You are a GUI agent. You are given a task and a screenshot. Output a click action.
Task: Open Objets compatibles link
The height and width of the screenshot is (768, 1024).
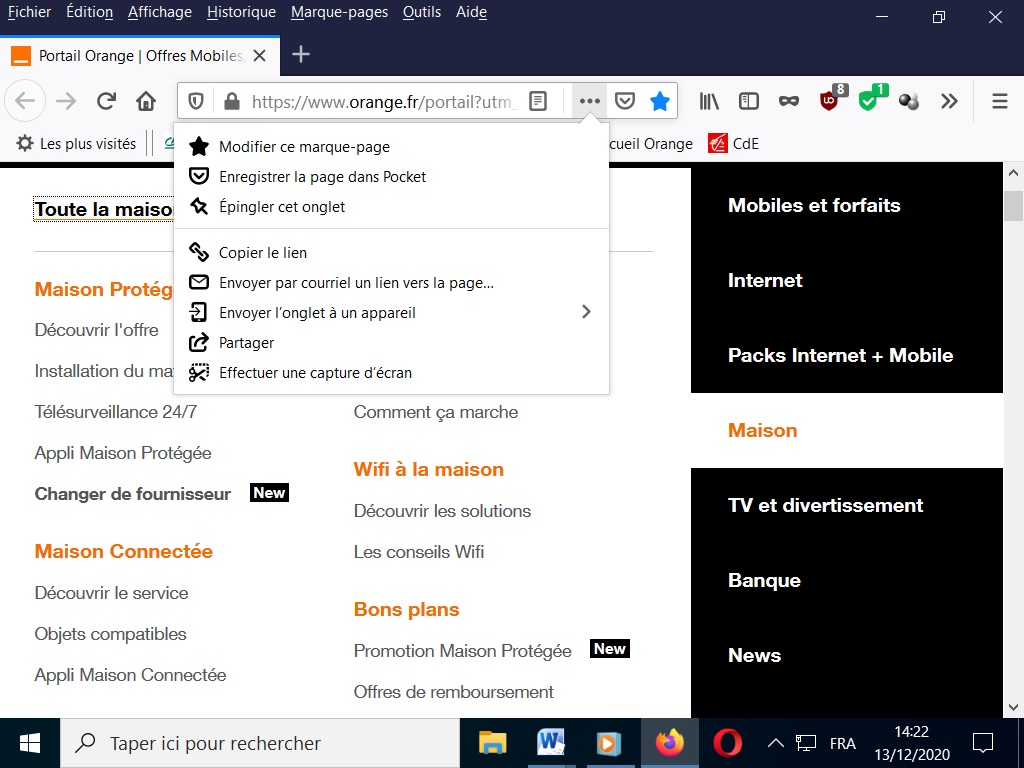click(110, 633)
